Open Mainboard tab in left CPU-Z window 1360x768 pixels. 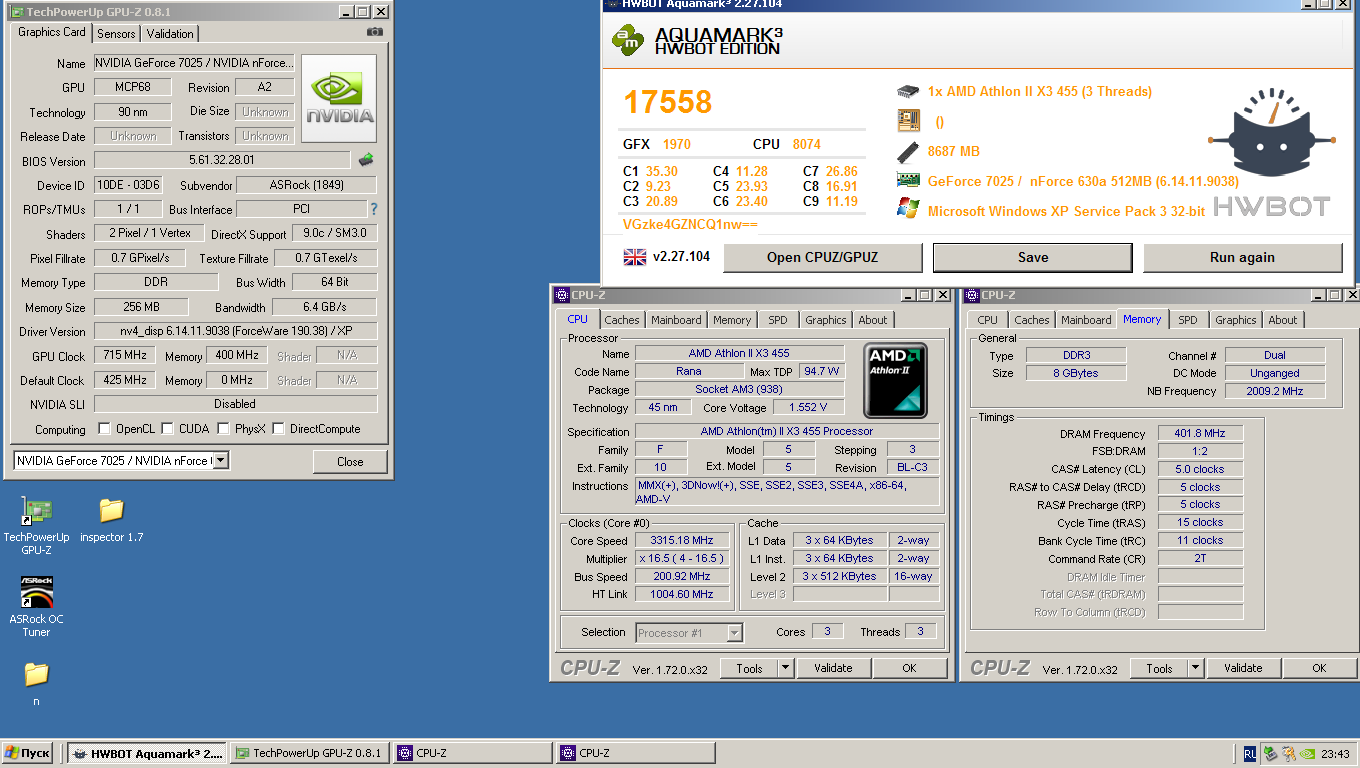click(x=676, y=320)
